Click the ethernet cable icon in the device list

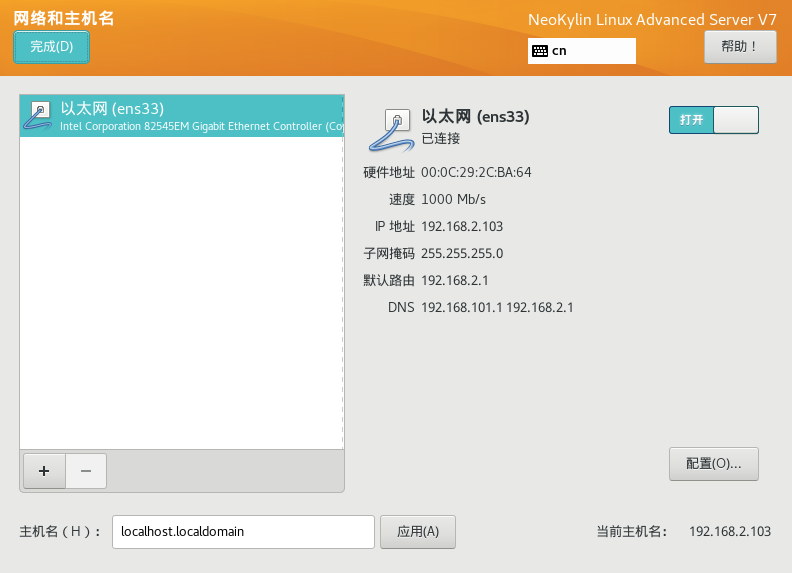pyautogui.click(x=37, y=116)
